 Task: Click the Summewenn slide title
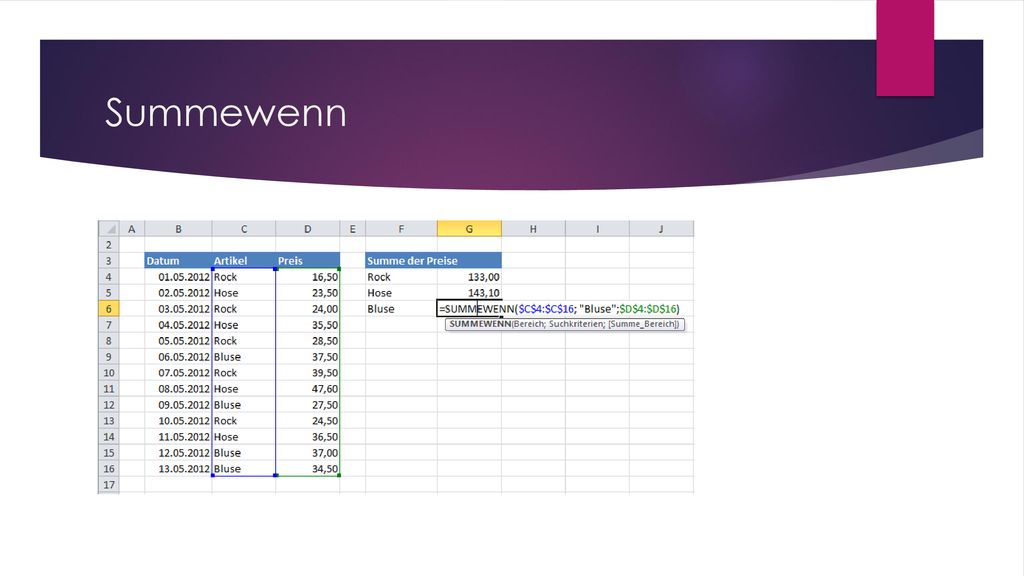pos(225,112)
